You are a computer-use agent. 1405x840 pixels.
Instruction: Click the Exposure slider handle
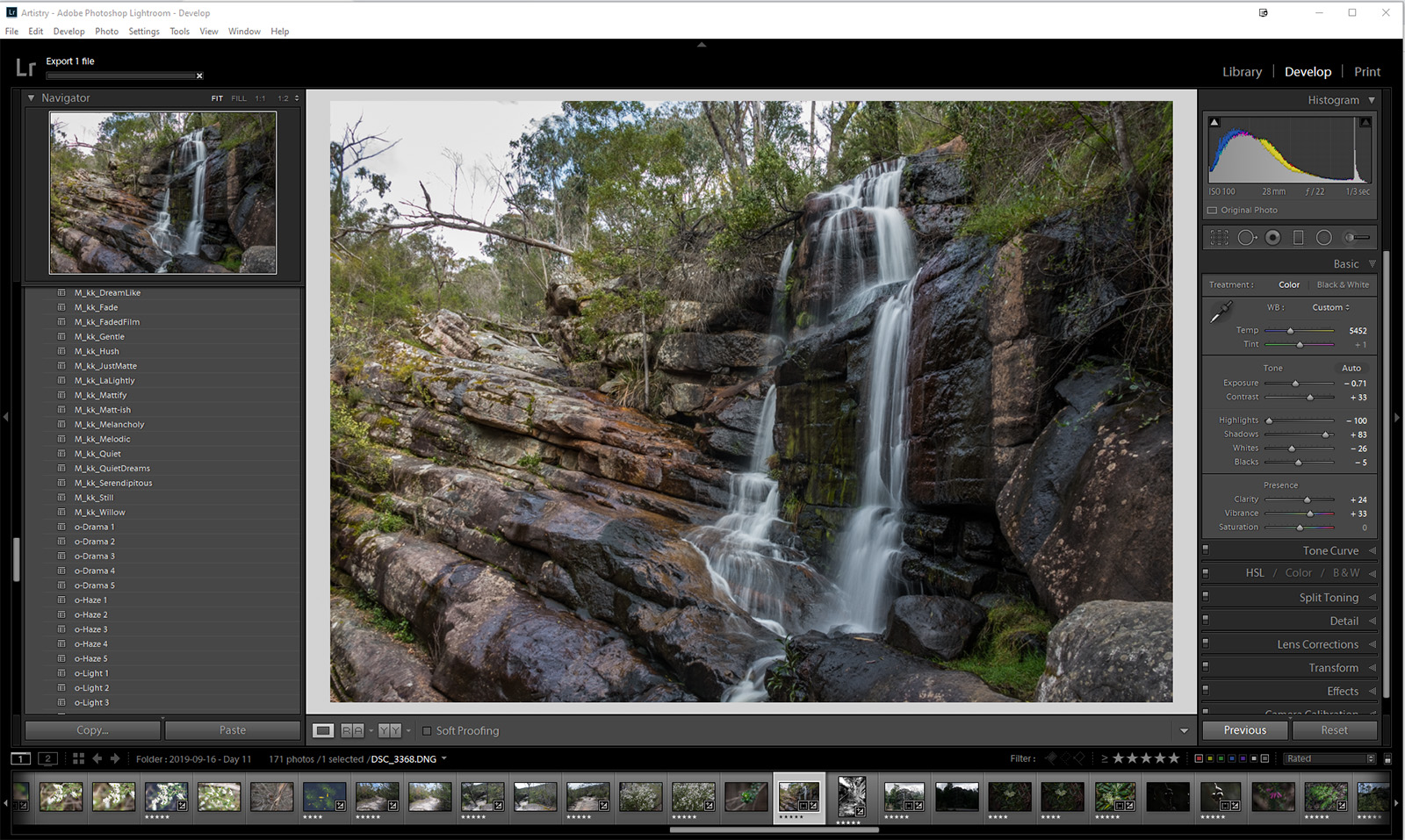[x=1295, y=384]
